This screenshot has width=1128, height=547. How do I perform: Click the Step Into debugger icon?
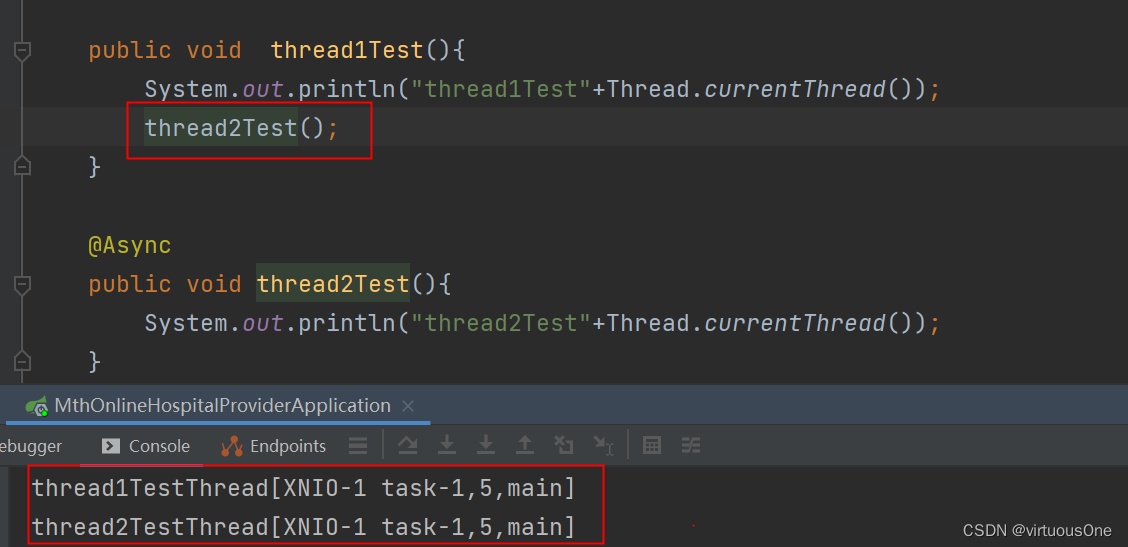pos(447,446)
